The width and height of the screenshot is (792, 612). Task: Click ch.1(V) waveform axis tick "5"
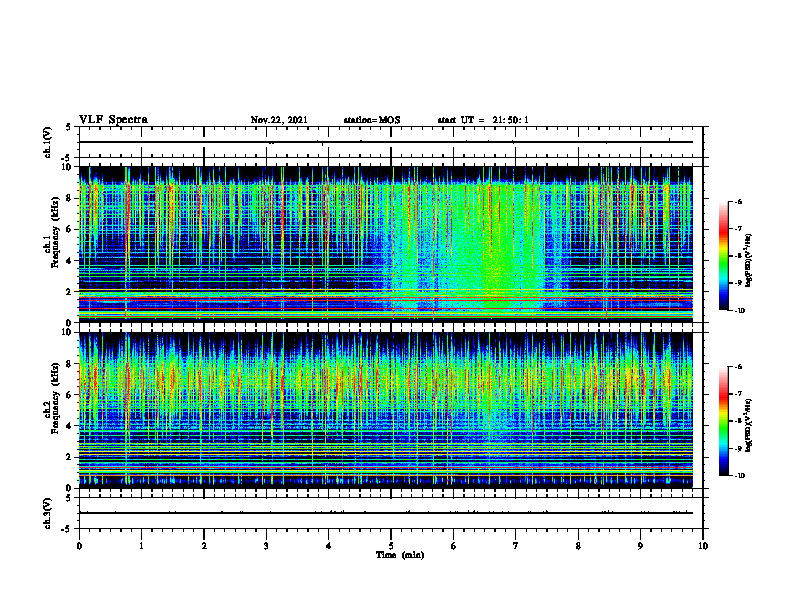(x=69, y=128)
